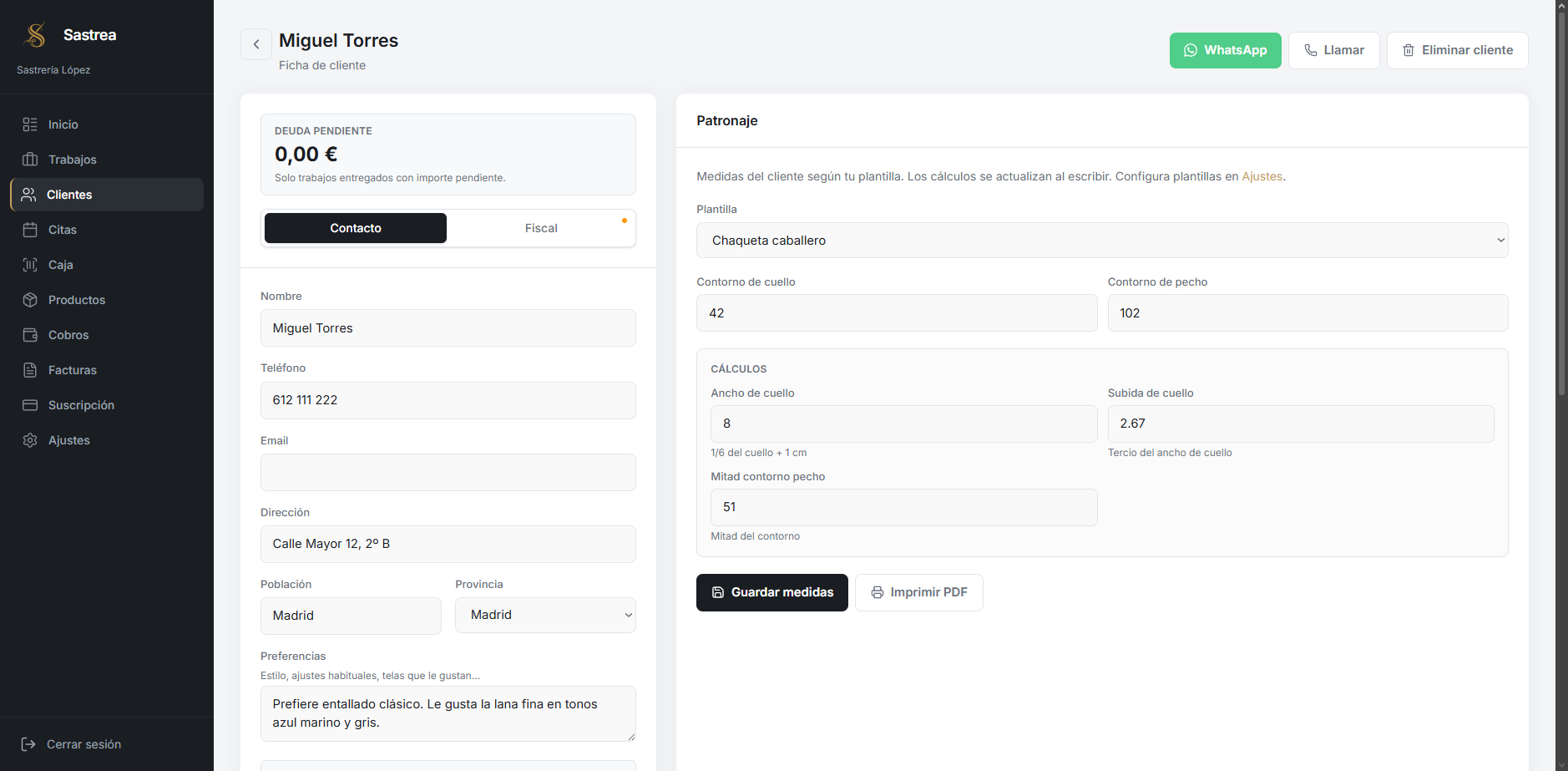Click the trash icon on Eliminar cliente
Viewport: 1568px width, 771px height.
tap(1409, 50)
